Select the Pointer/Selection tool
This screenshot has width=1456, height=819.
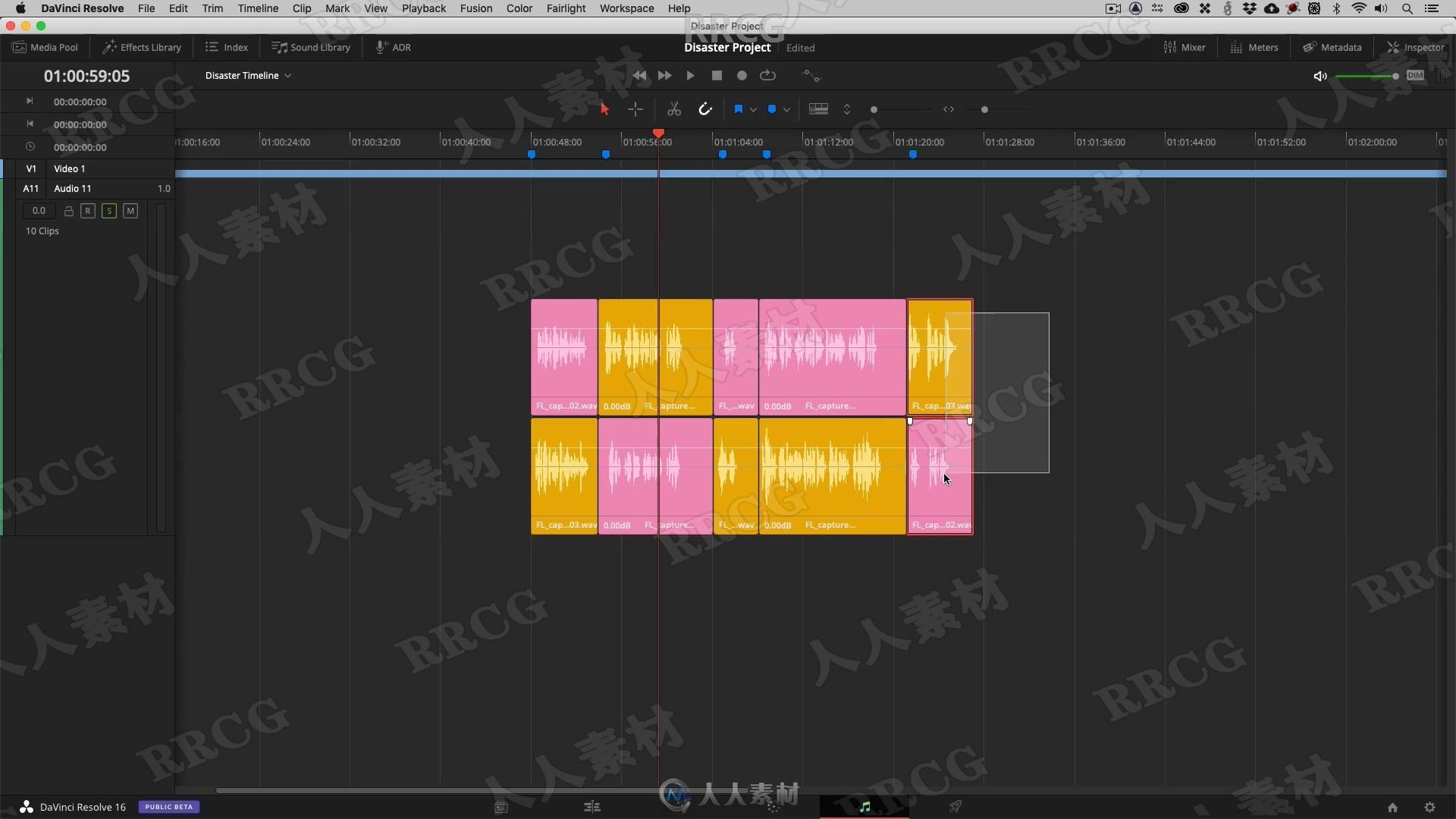605,109
